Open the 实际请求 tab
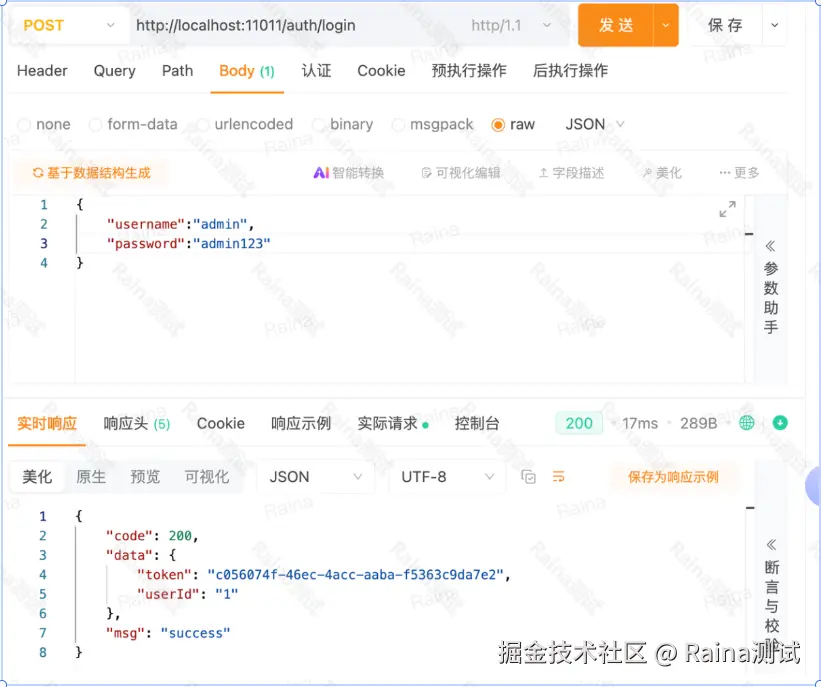 coord(393,423)
